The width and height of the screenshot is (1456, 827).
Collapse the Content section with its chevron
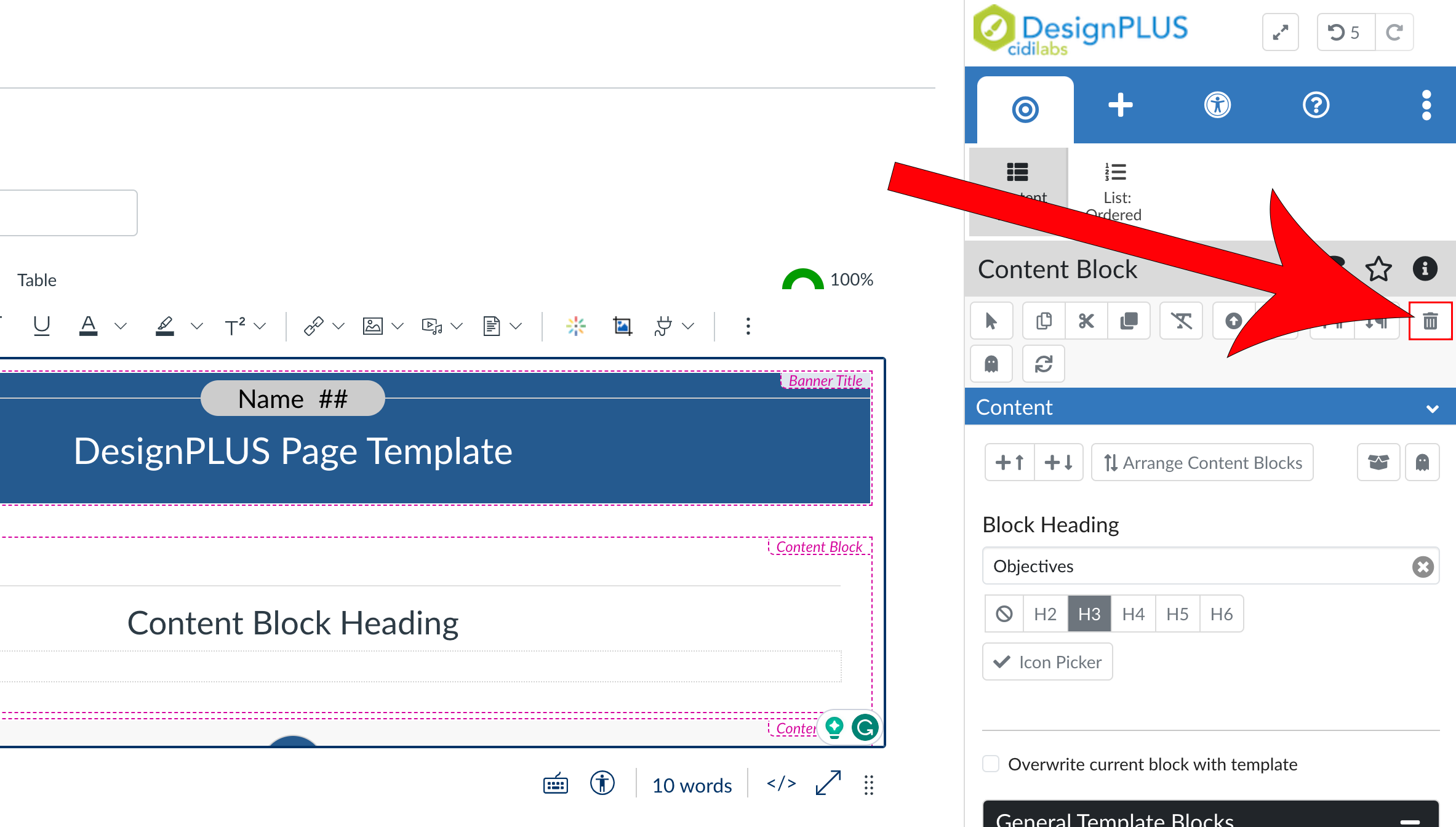[1432, 407]
